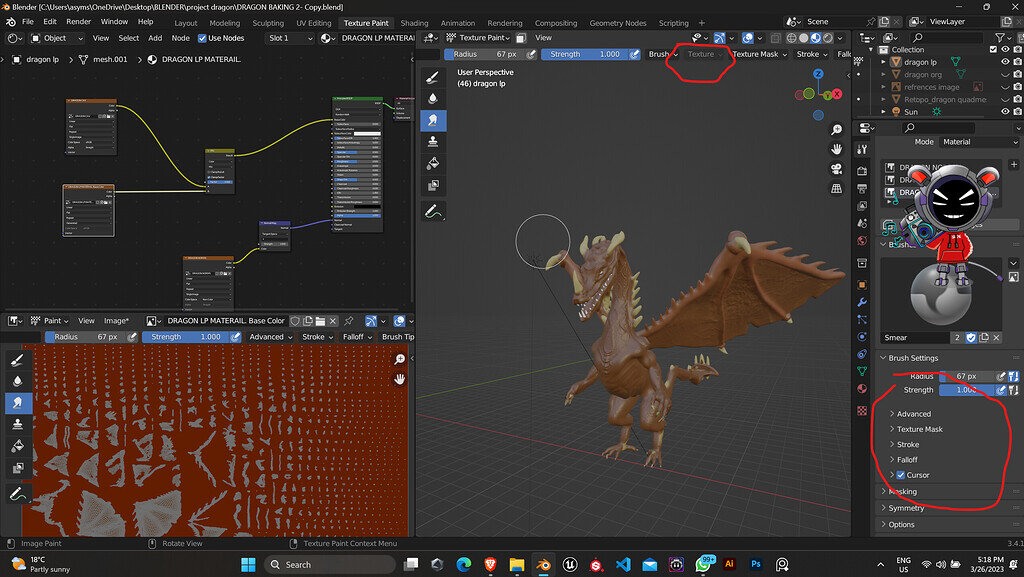Image resolution: width=1024 pixels, height=577 pixels.
Task: Click Blender icon in Windows taskbar
Action: pos(543,564)
